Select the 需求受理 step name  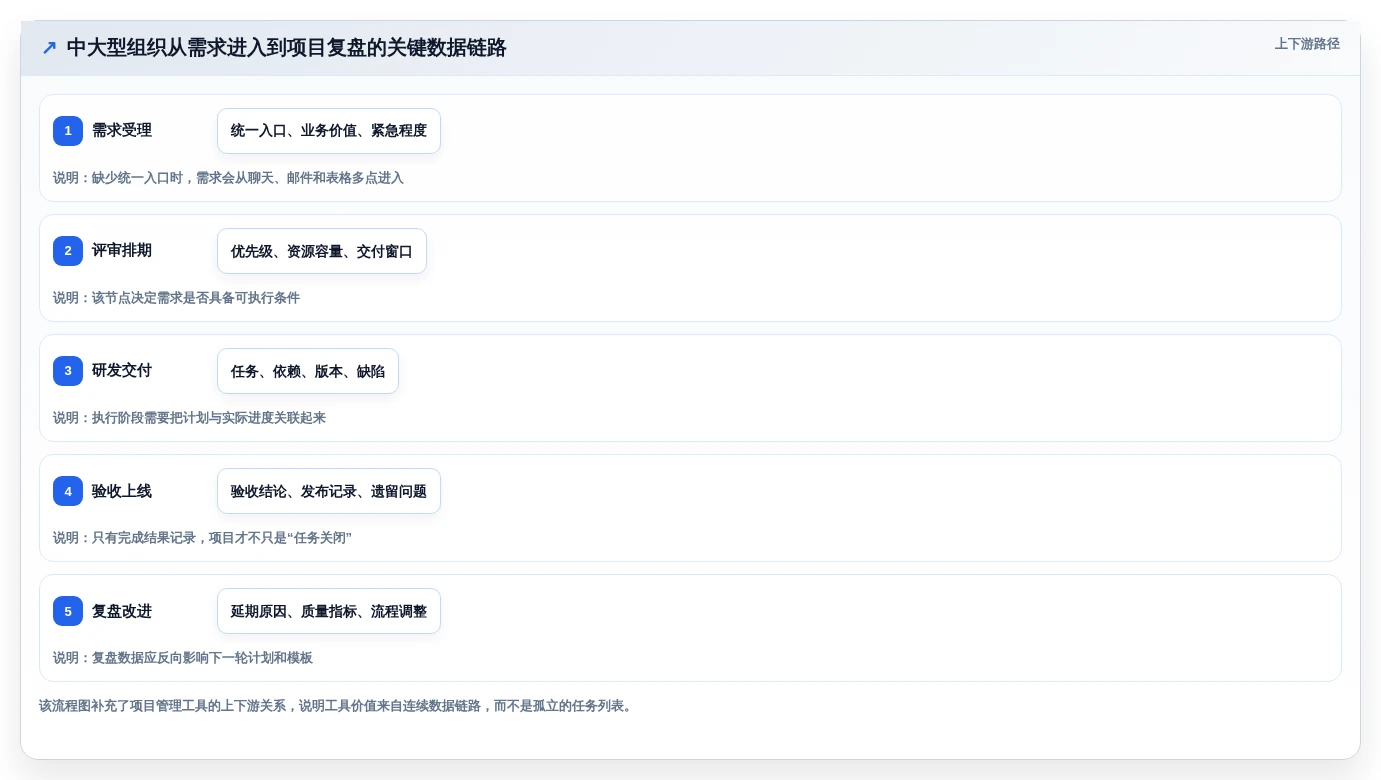coord(122,130)
